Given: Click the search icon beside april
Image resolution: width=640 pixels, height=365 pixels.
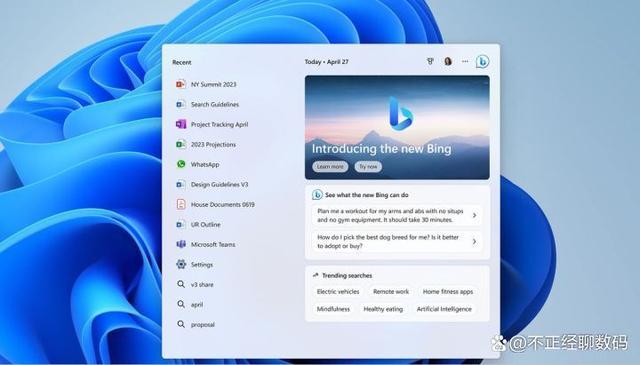Looking at the screenshot, I should click(x=181, y=304).
